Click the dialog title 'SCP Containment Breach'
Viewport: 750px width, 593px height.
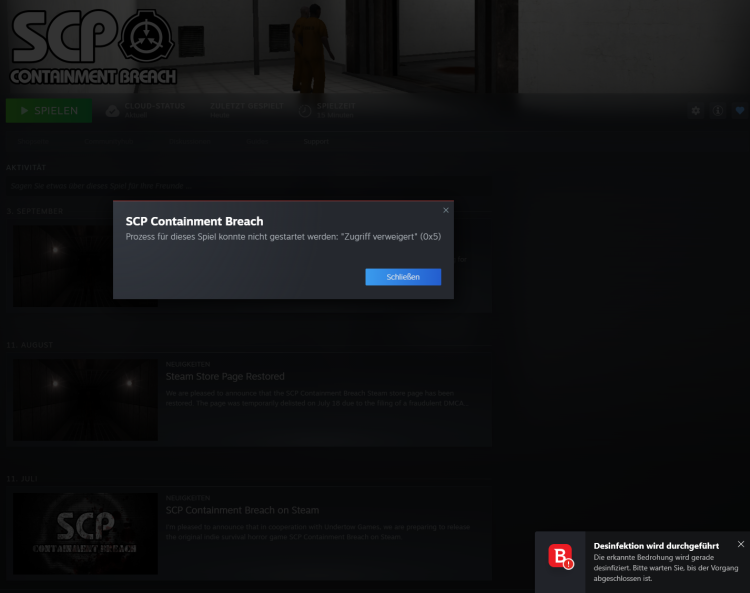point(194,221)
